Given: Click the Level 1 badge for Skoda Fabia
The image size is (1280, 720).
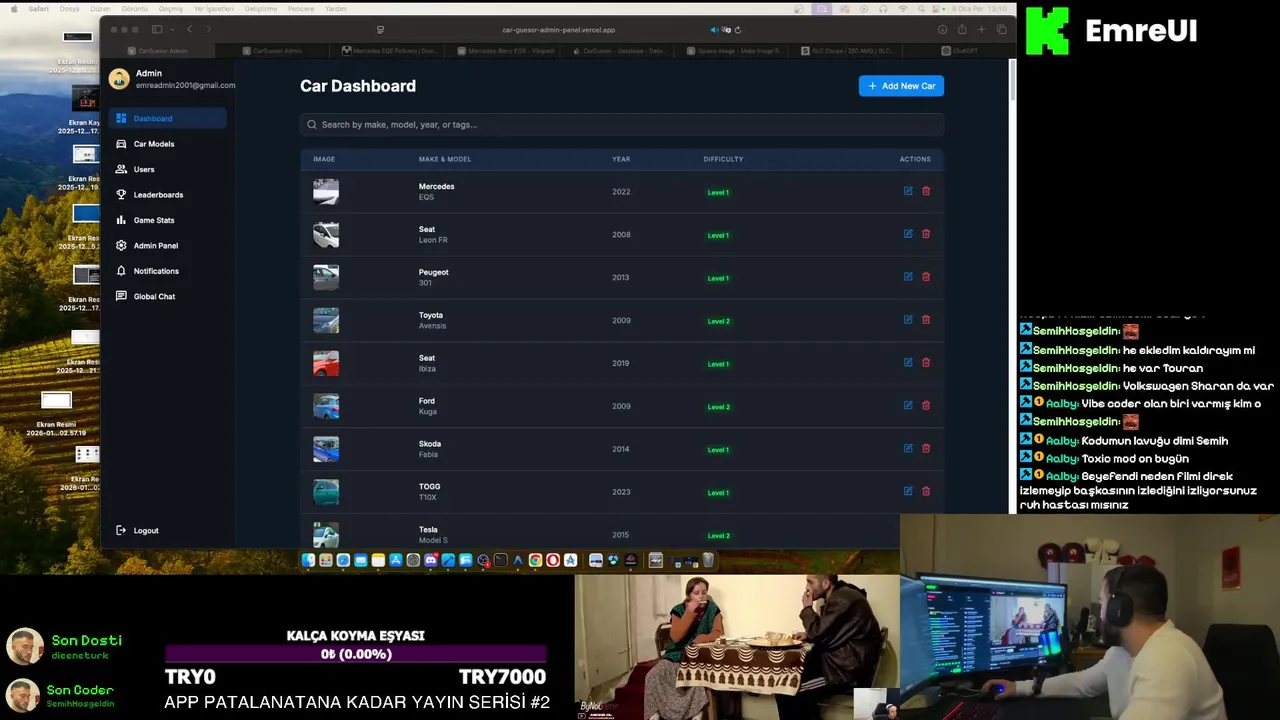Looking at the screenshot, I should pyautogui.click(x=718, y=450).
